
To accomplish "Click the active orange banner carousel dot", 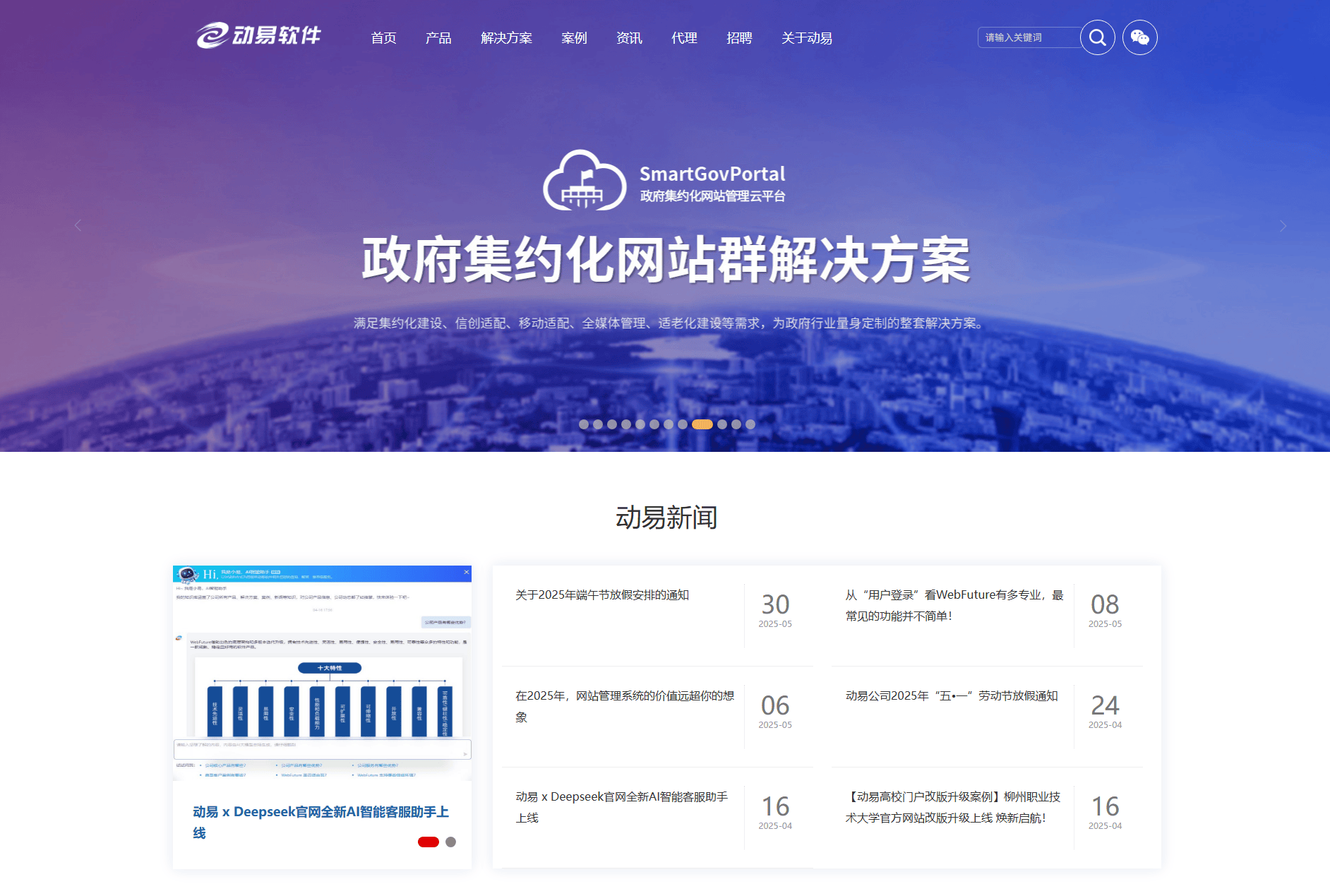I will (702, 424).
